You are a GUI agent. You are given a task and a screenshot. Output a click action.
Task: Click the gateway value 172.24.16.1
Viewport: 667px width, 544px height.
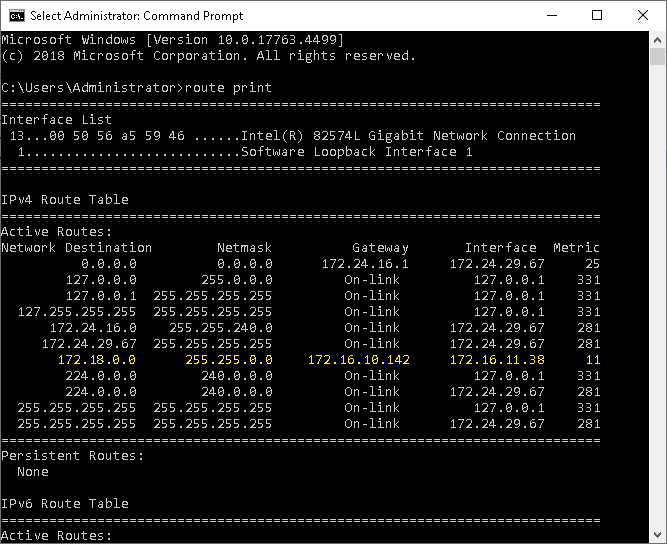[365, 264]
